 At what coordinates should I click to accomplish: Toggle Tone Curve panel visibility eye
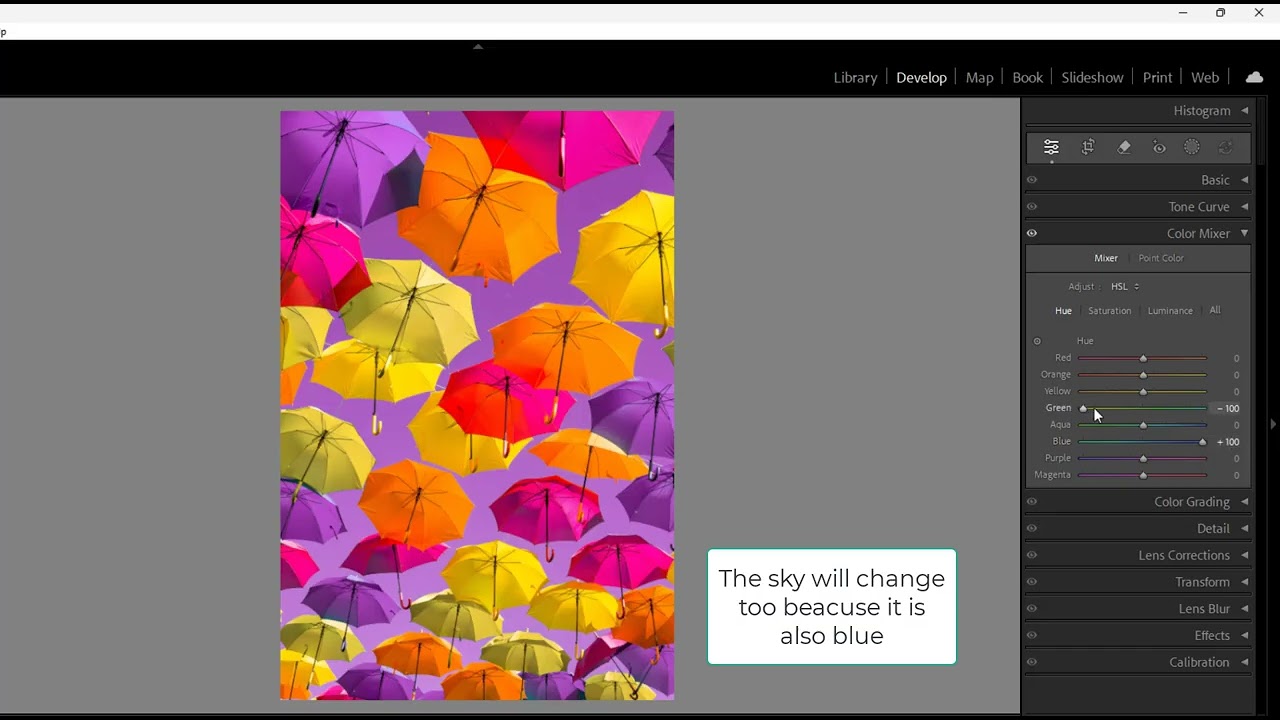tap(1032, 207)
